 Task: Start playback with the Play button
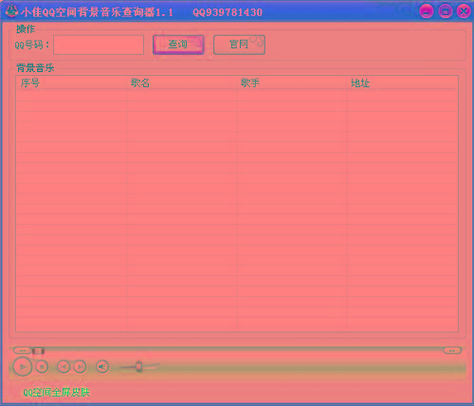22,367
